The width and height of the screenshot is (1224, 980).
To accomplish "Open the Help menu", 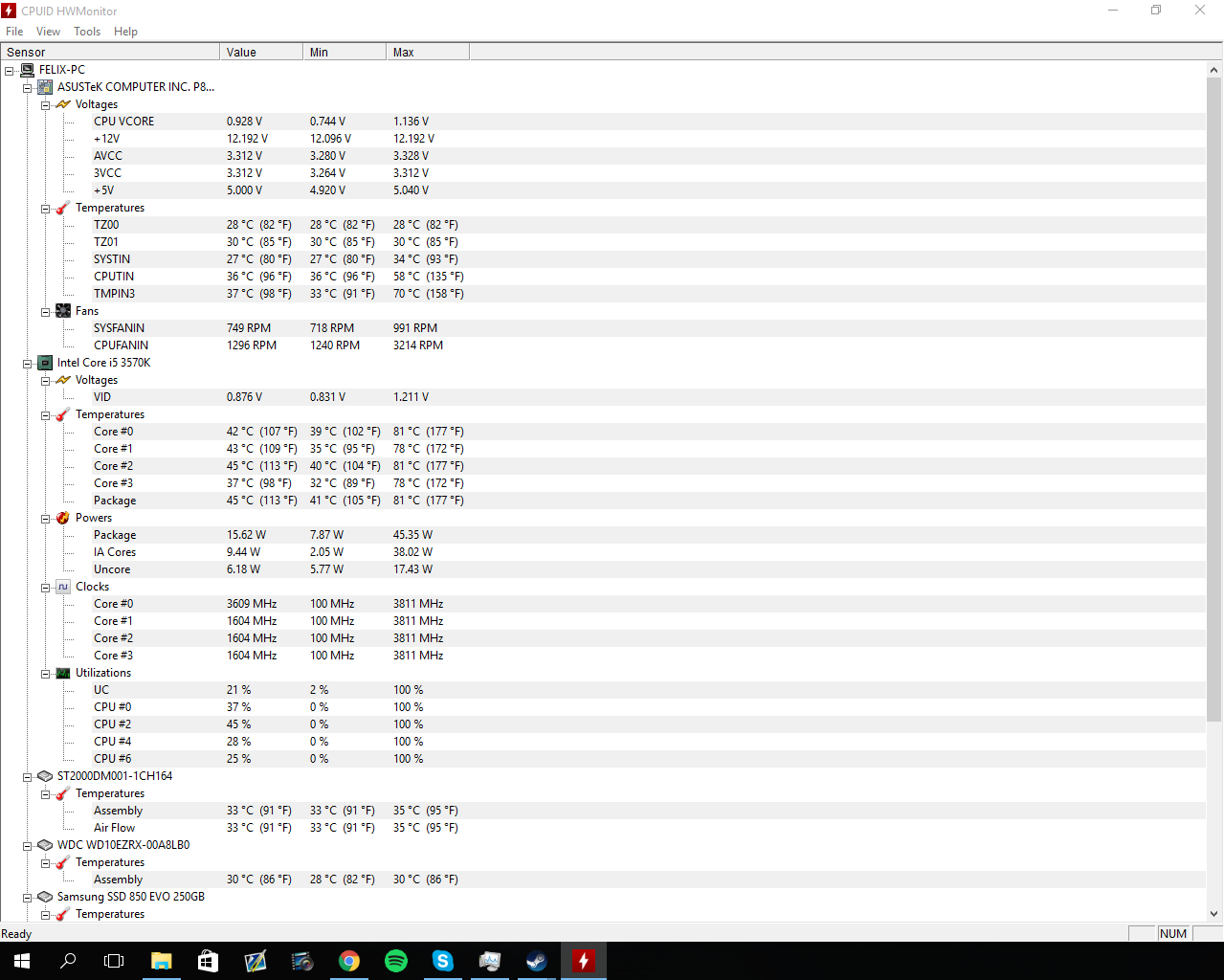I will click(125, 32).
